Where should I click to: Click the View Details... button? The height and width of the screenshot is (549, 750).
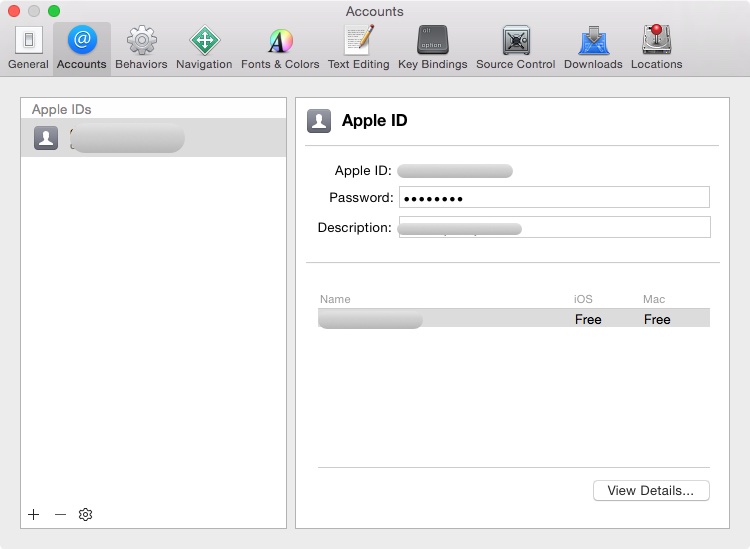tap(650, 490)
